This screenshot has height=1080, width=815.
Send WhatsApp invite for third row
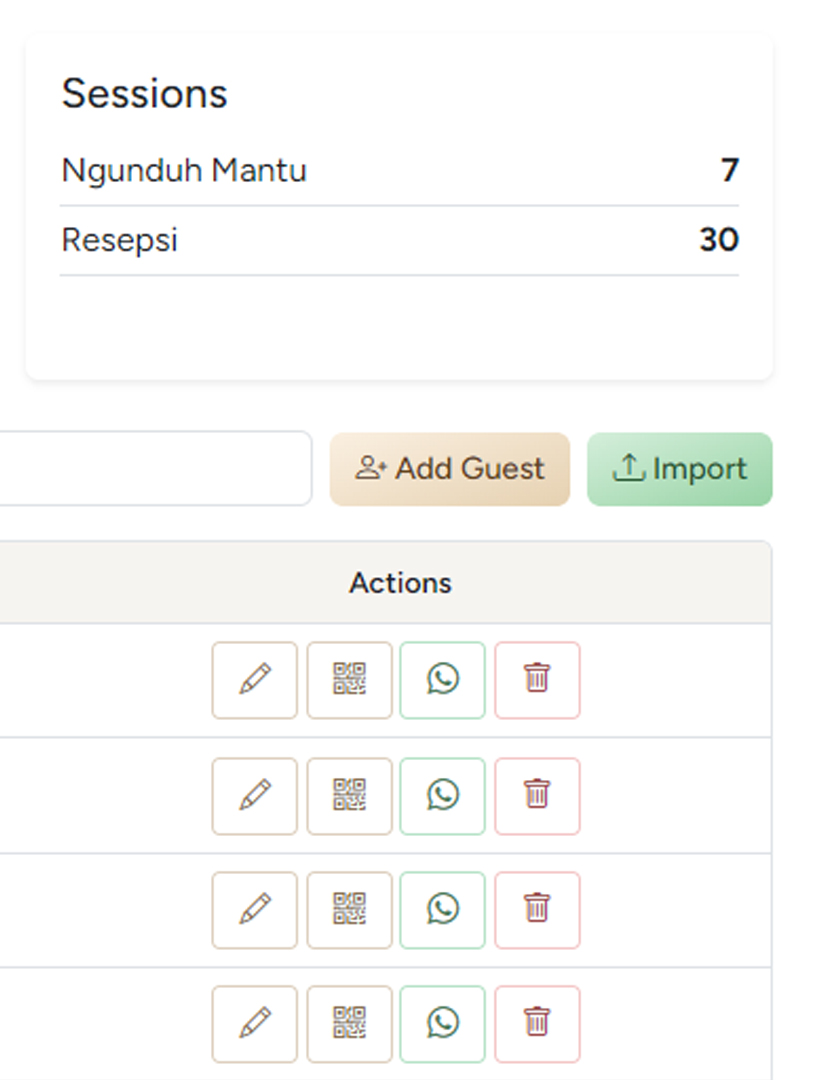tap(442, 910)
